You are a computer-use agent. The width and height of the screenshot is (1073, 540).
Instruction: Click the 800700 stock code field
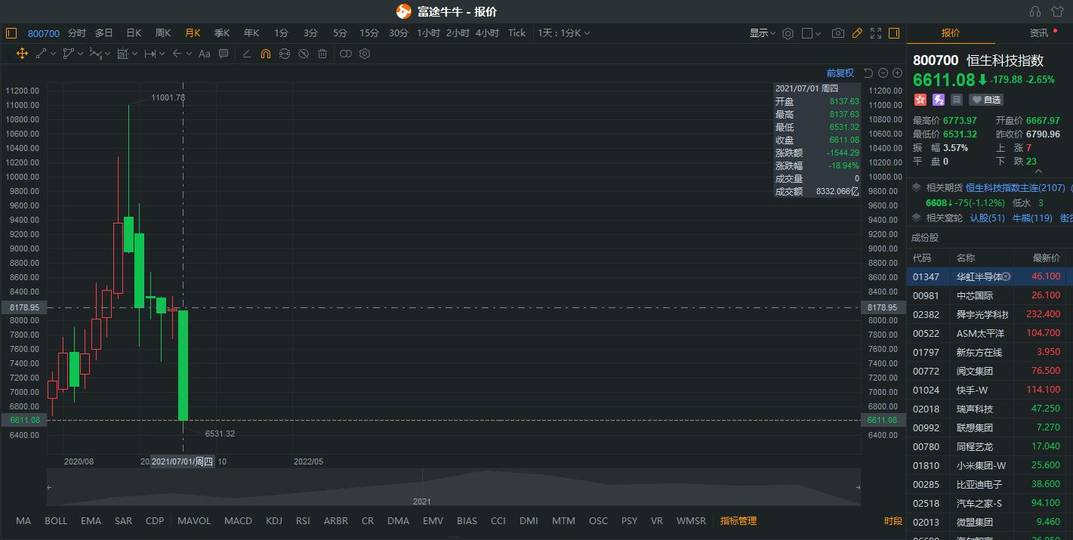point(43,33)
